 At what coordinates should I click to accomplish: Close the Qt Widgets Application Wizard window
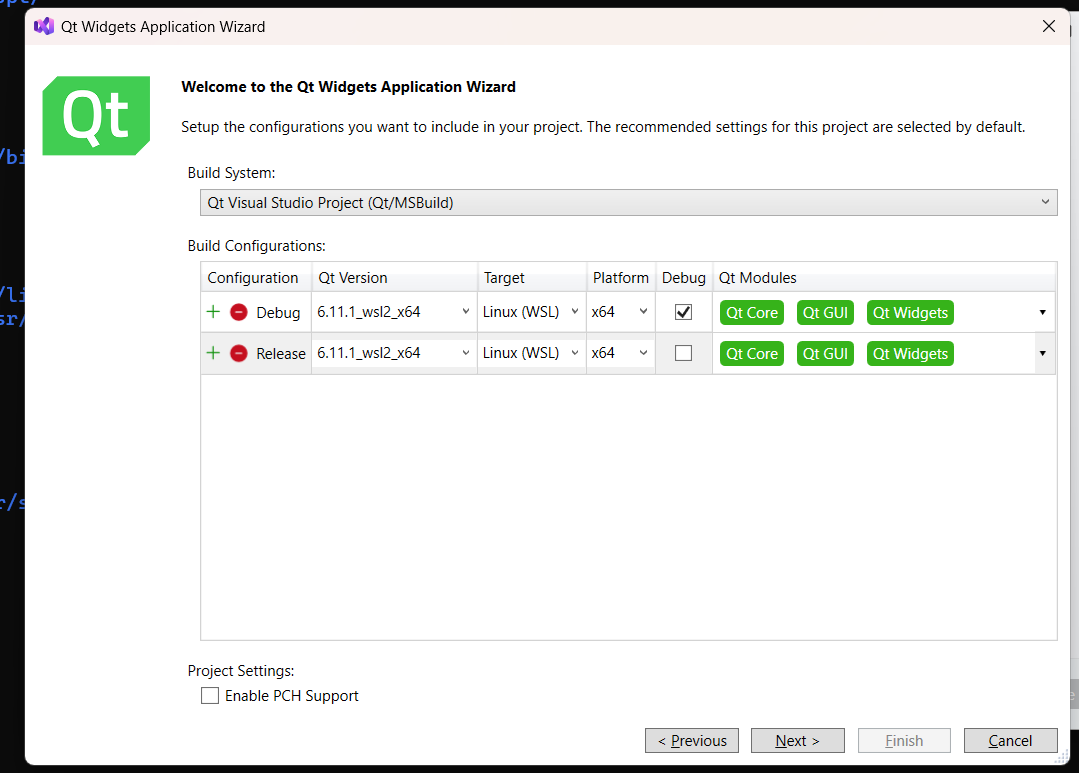[x=1049, y=26]
